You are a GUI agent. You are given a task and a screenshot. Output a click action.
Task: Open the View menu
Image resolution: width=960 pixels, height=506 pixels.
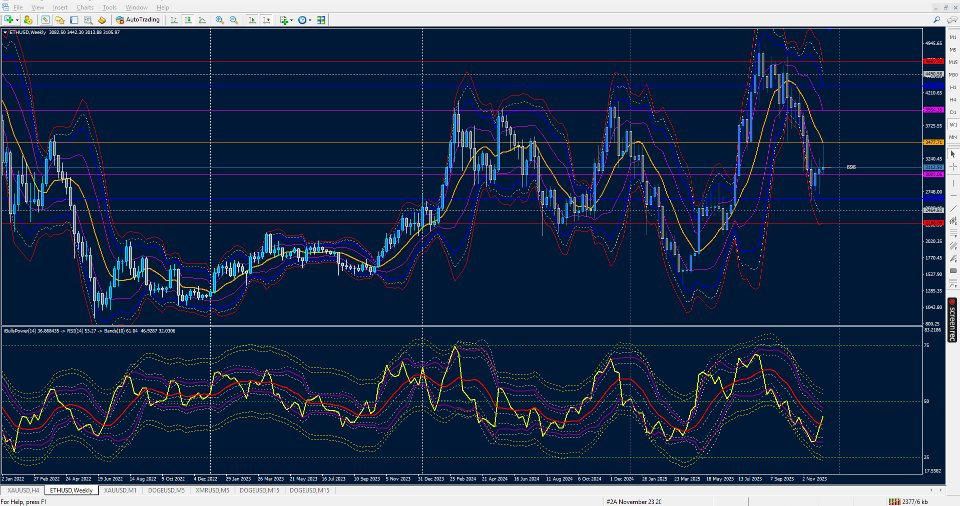tap(37, 7)
